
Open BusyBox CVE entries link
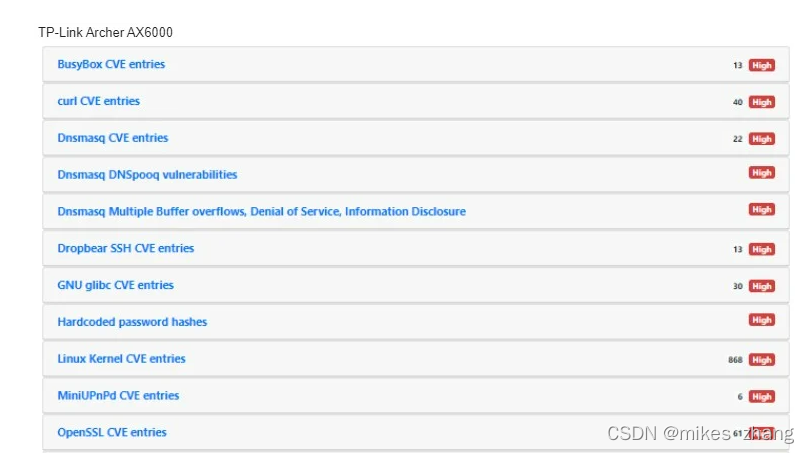111,64
